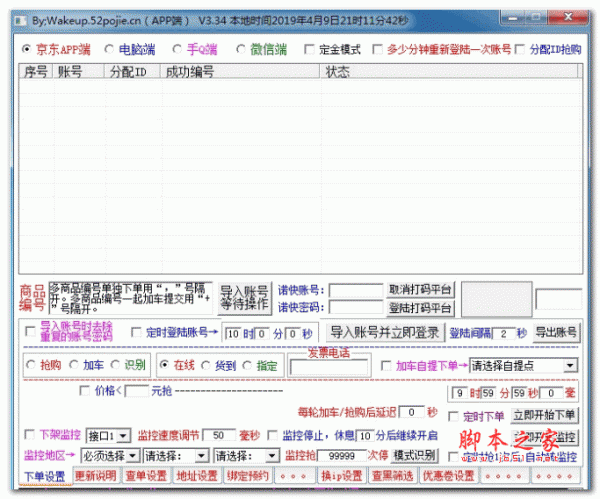Click the 序号 column header

[x=36, y=72]
